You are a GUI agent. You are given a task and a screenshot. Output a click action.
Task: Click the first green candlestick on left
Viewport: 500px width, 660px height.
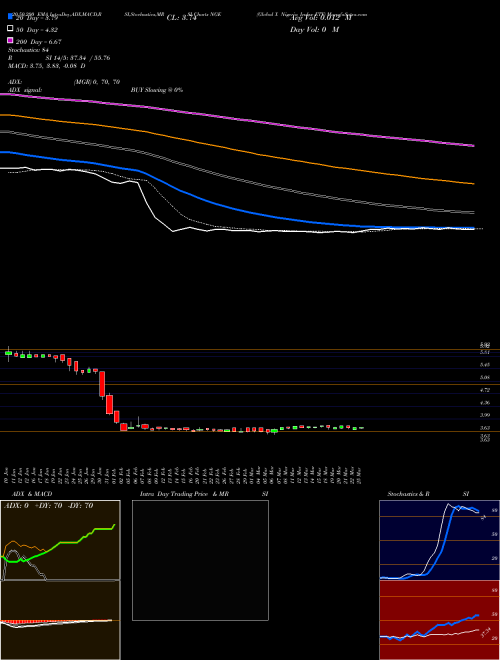[8, 354]
